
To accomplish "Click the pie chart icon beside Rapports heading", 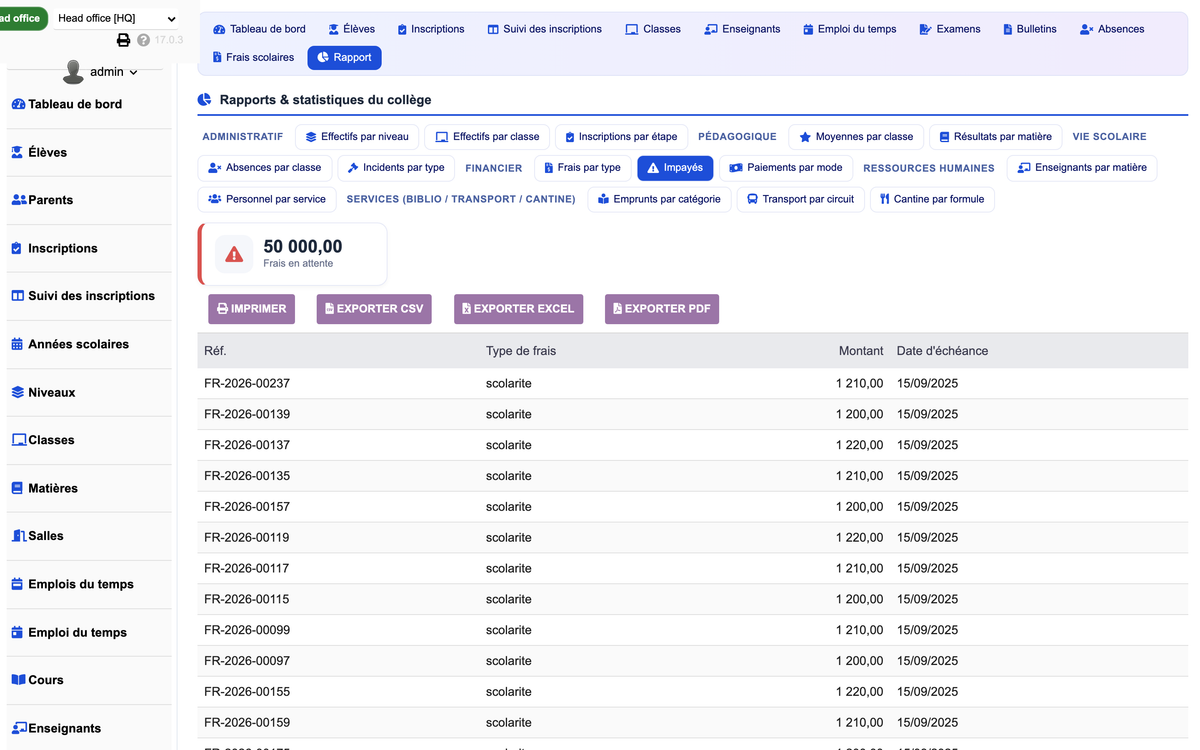I will click(x=205, y=100).
